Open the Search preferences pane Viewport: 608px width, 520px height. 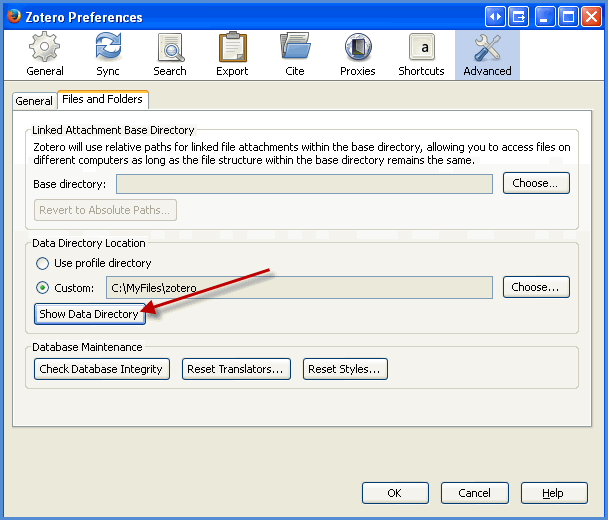(170, 54)
